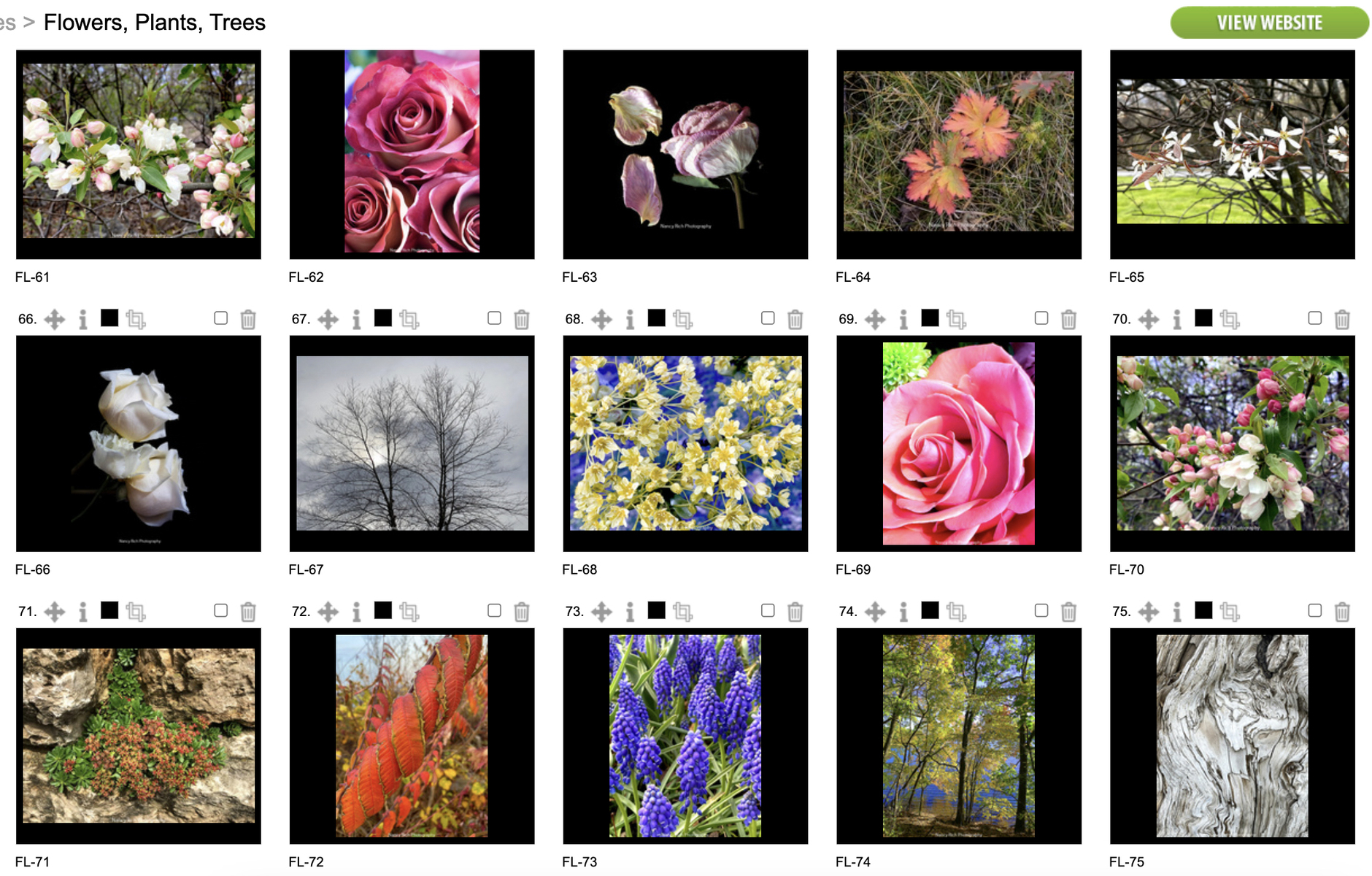The height and width of the screenshot is (876, 1372).
Task: Select the FL-62 roses thumbnail
Action: (412, 154)
